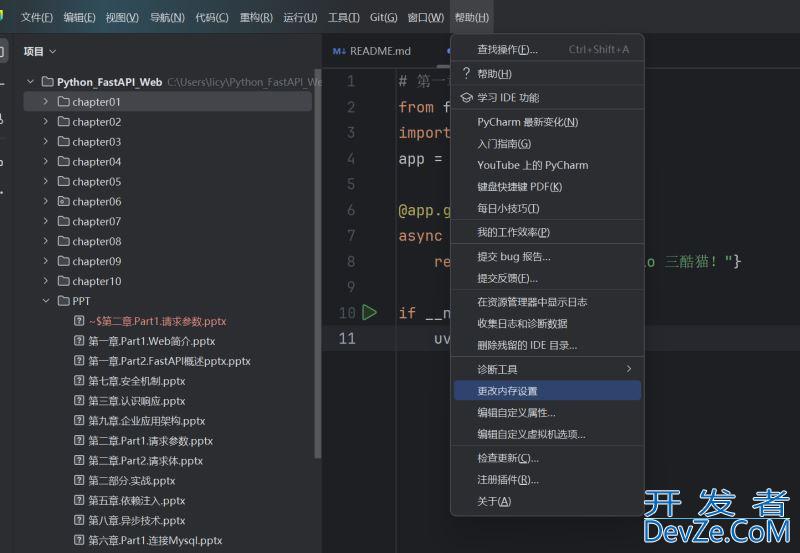The image size is (800, 553).
Task: Click file icon of 第七章.安全机制.pptx
Action: [x=79, y=380]
